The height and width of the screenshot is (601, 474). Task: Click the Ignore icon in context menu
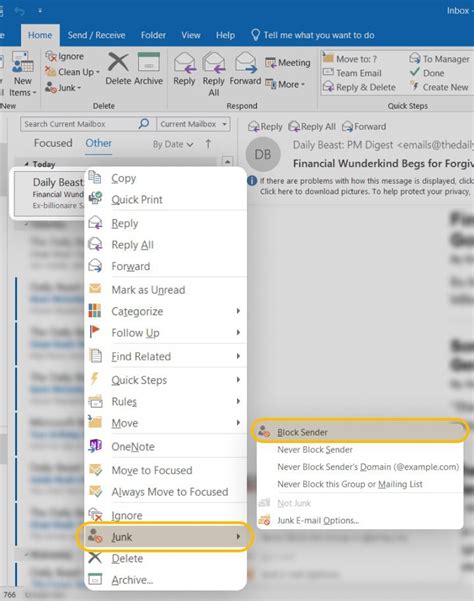pos(95,515)
